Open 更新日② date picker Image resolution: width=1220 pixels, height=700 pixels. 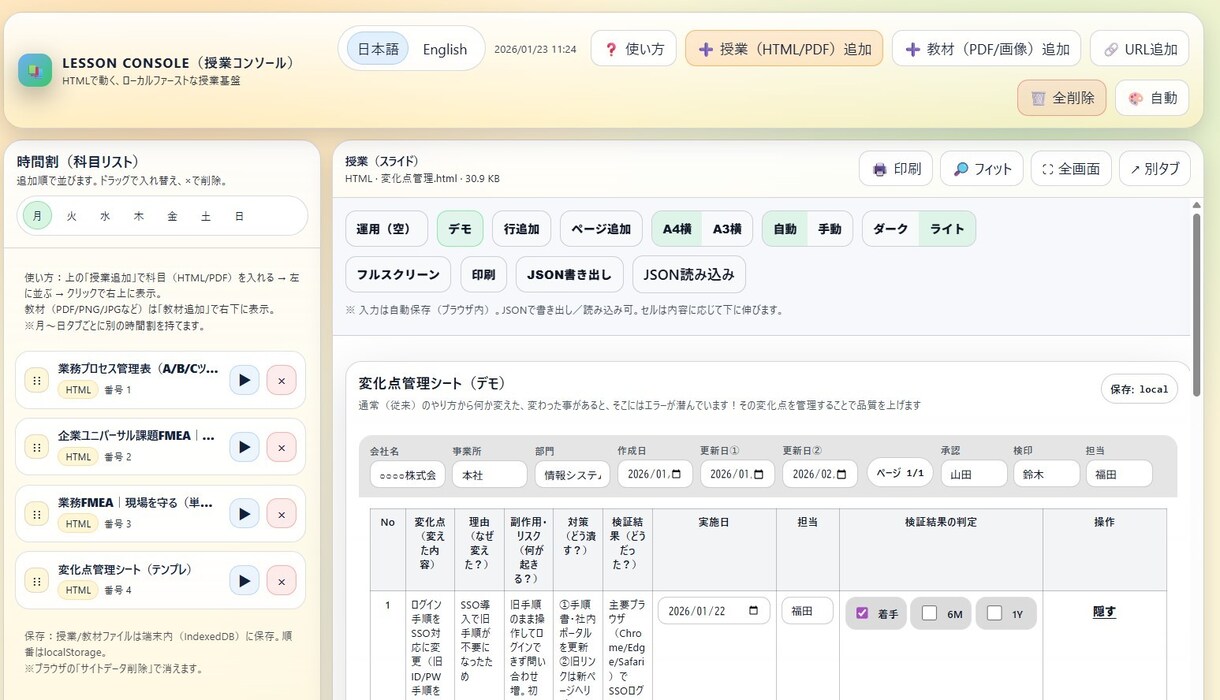[x=842, y=474]
